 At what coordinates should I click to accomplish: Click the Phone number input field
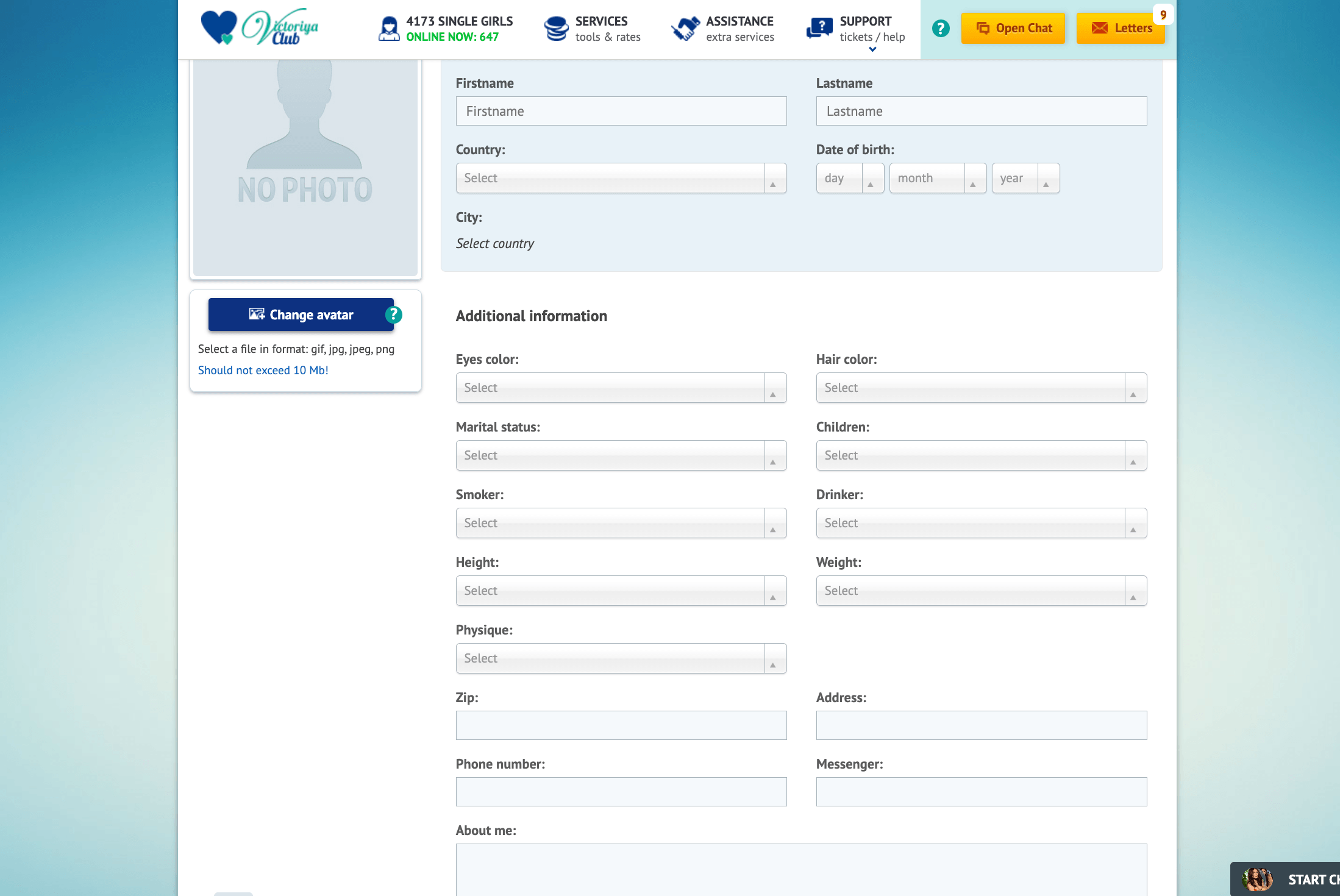click(x=621, y=792)
